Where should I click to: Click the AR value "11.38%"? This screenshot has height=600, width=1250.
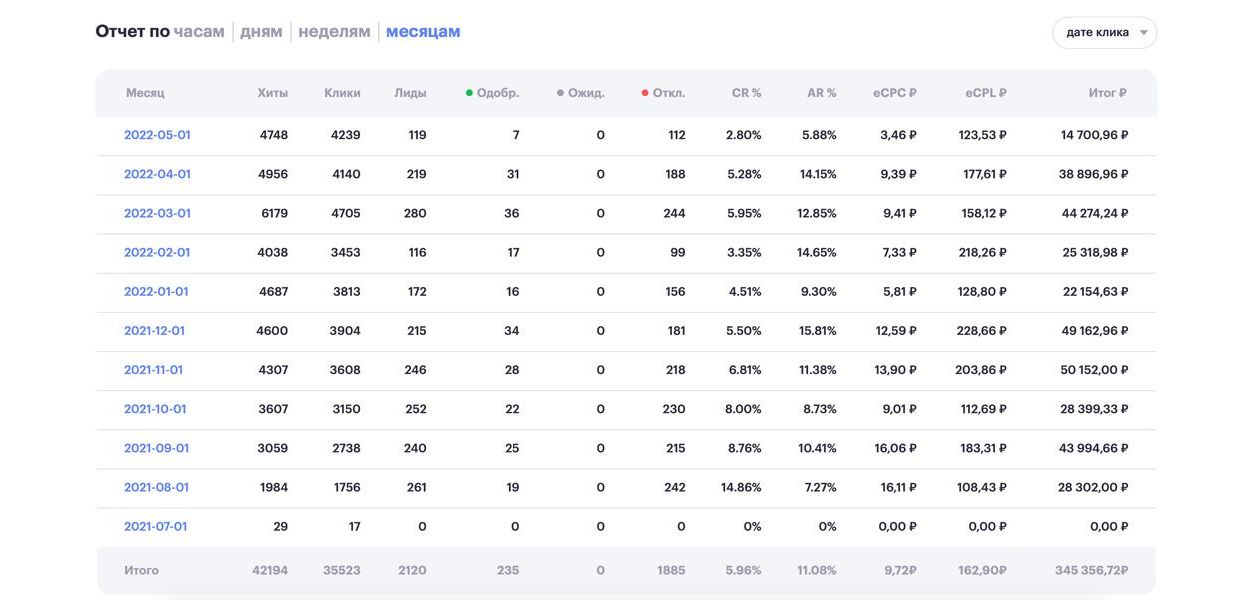[818, 370]
